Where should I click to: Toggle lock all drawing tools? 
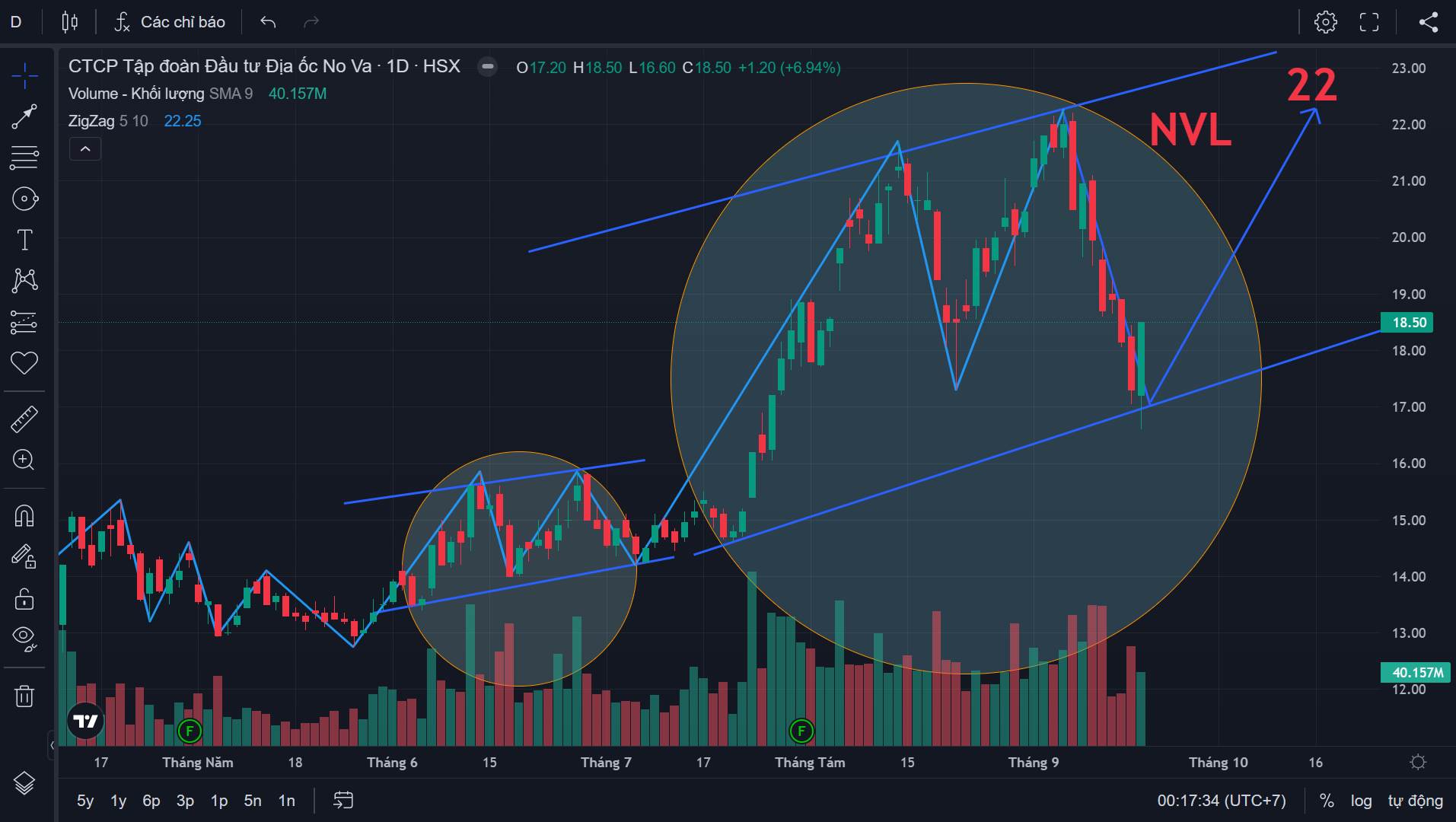[x=24, y=599]
